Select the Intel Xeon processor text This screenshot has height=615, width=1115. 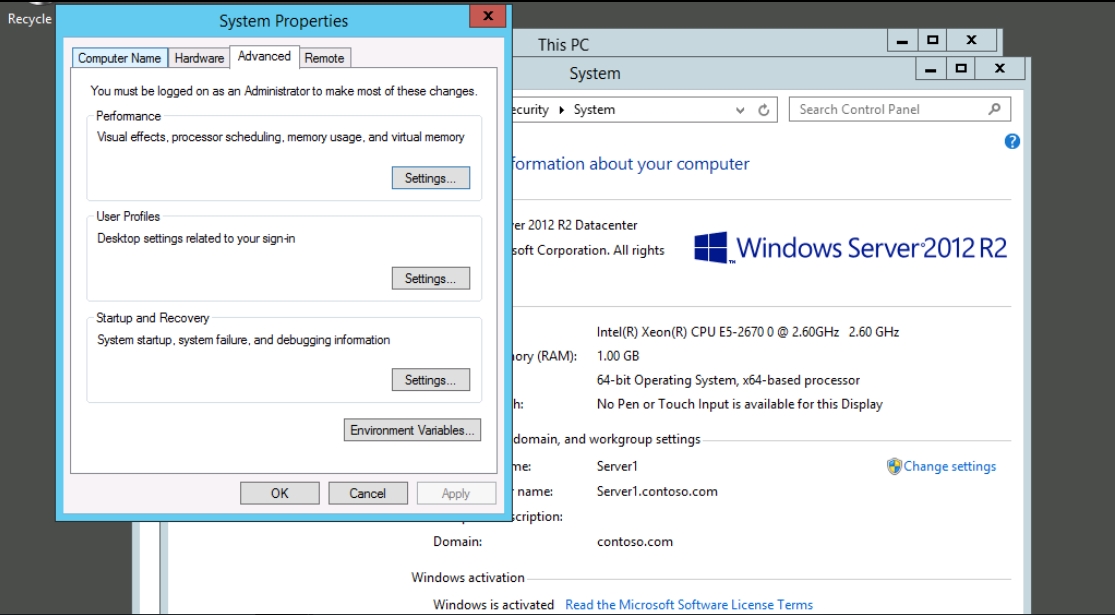(x=748, y=332)
